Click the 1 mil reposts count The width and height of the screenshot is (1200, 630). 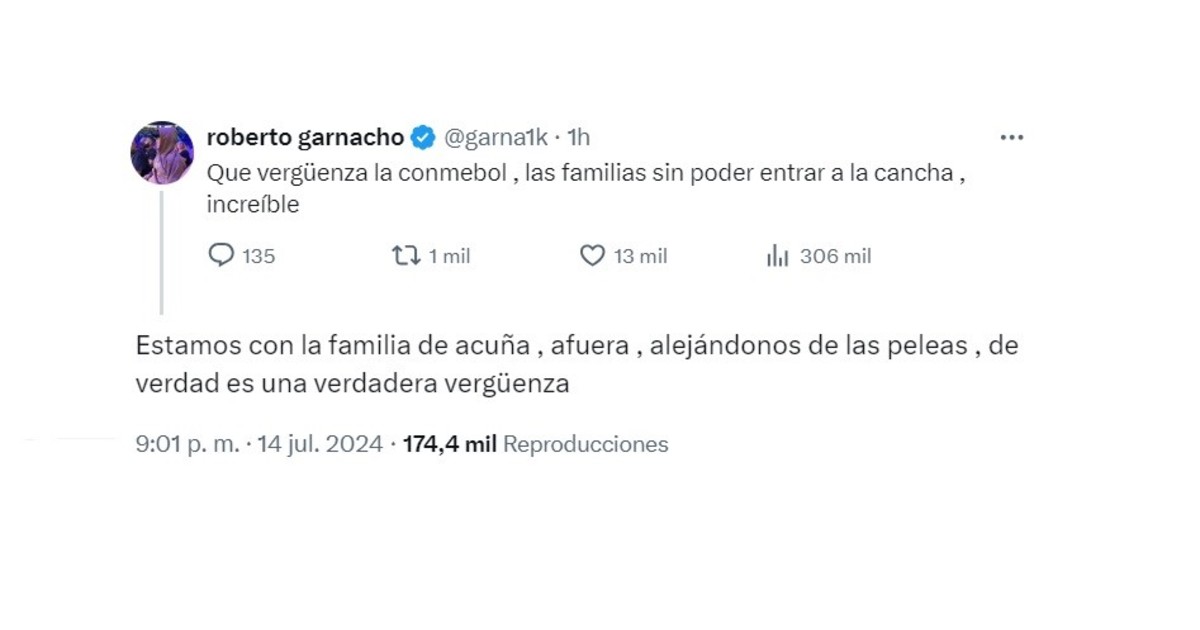pos(449,256)
